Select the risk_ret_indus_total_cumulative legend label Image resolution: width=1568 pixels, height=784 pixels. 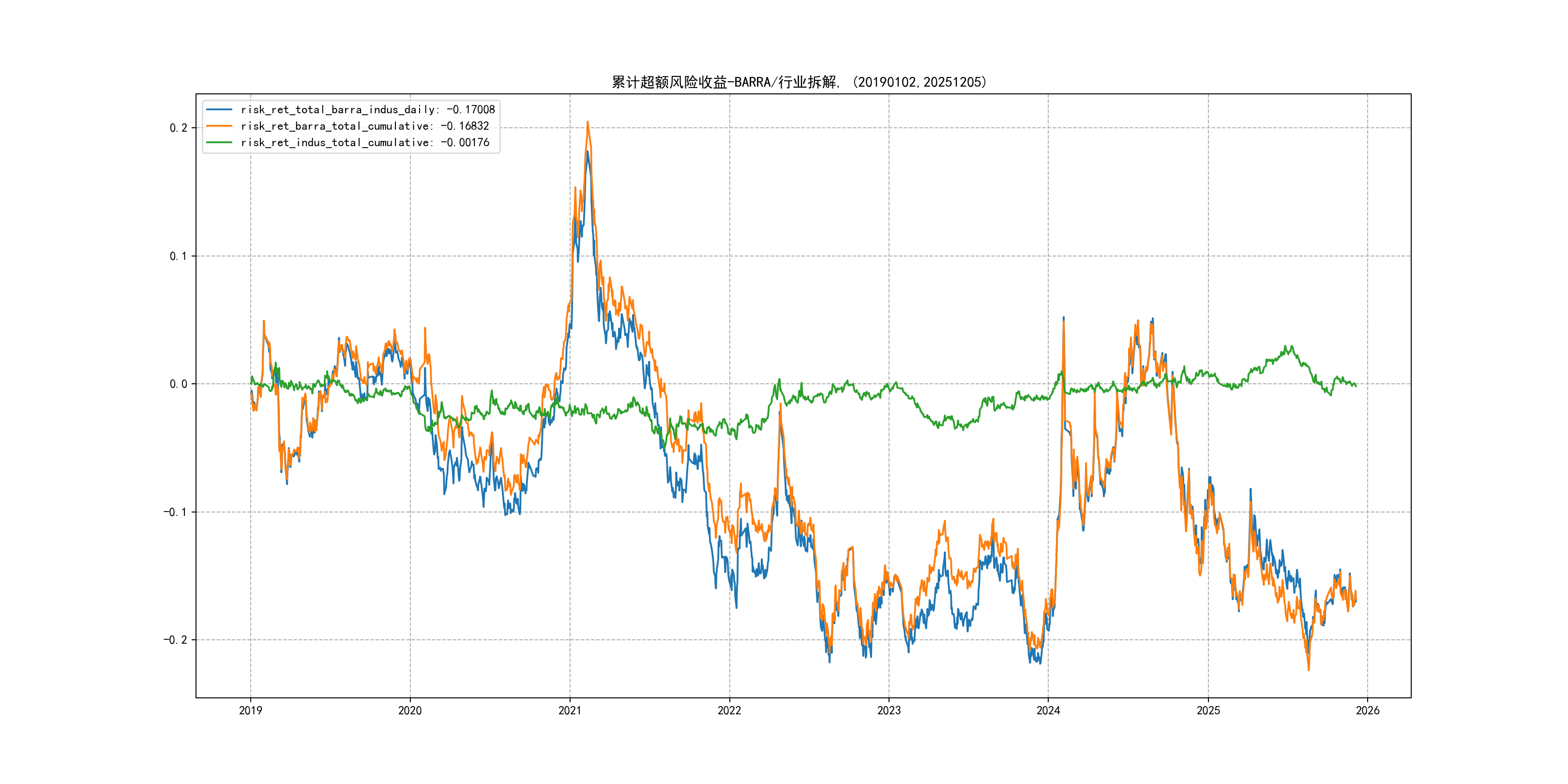(x=364, y=142)
